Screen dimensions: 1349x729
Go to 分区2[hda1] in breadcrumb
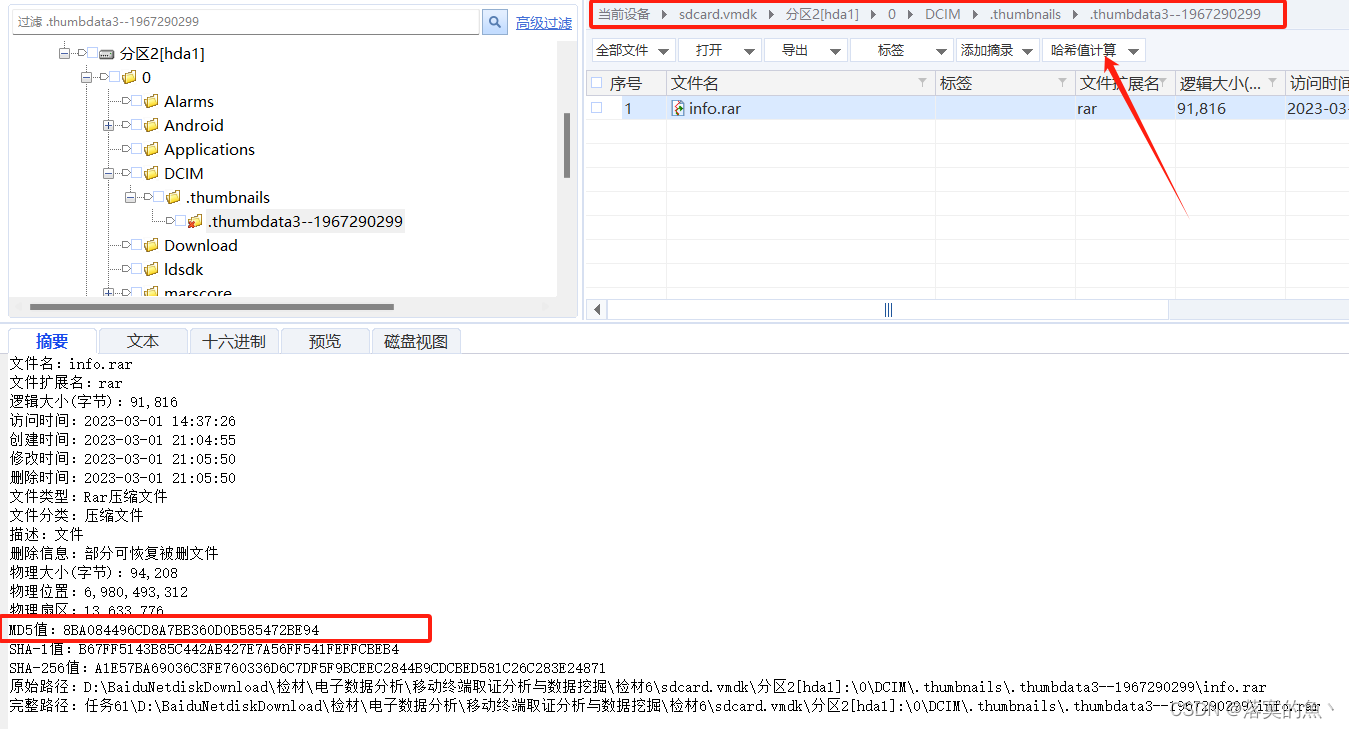click(822, 14)
